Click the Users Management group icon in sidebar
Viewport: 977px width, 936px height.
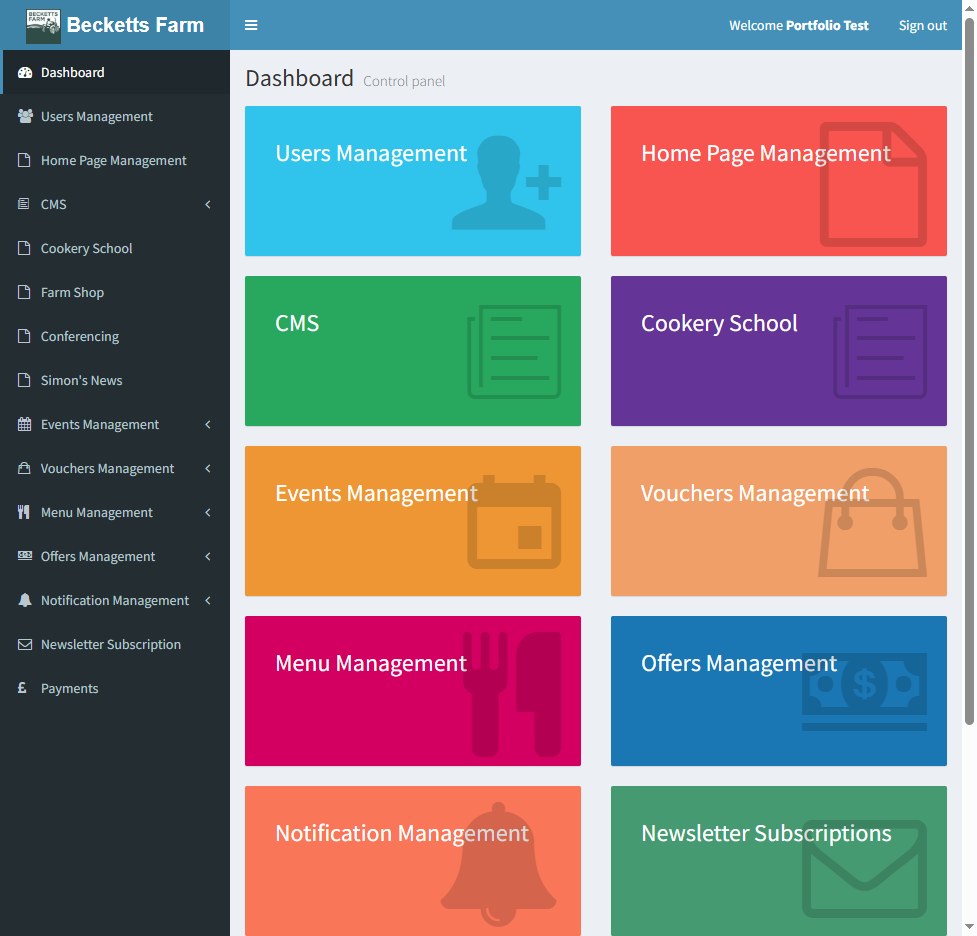(x=25, y=116)
